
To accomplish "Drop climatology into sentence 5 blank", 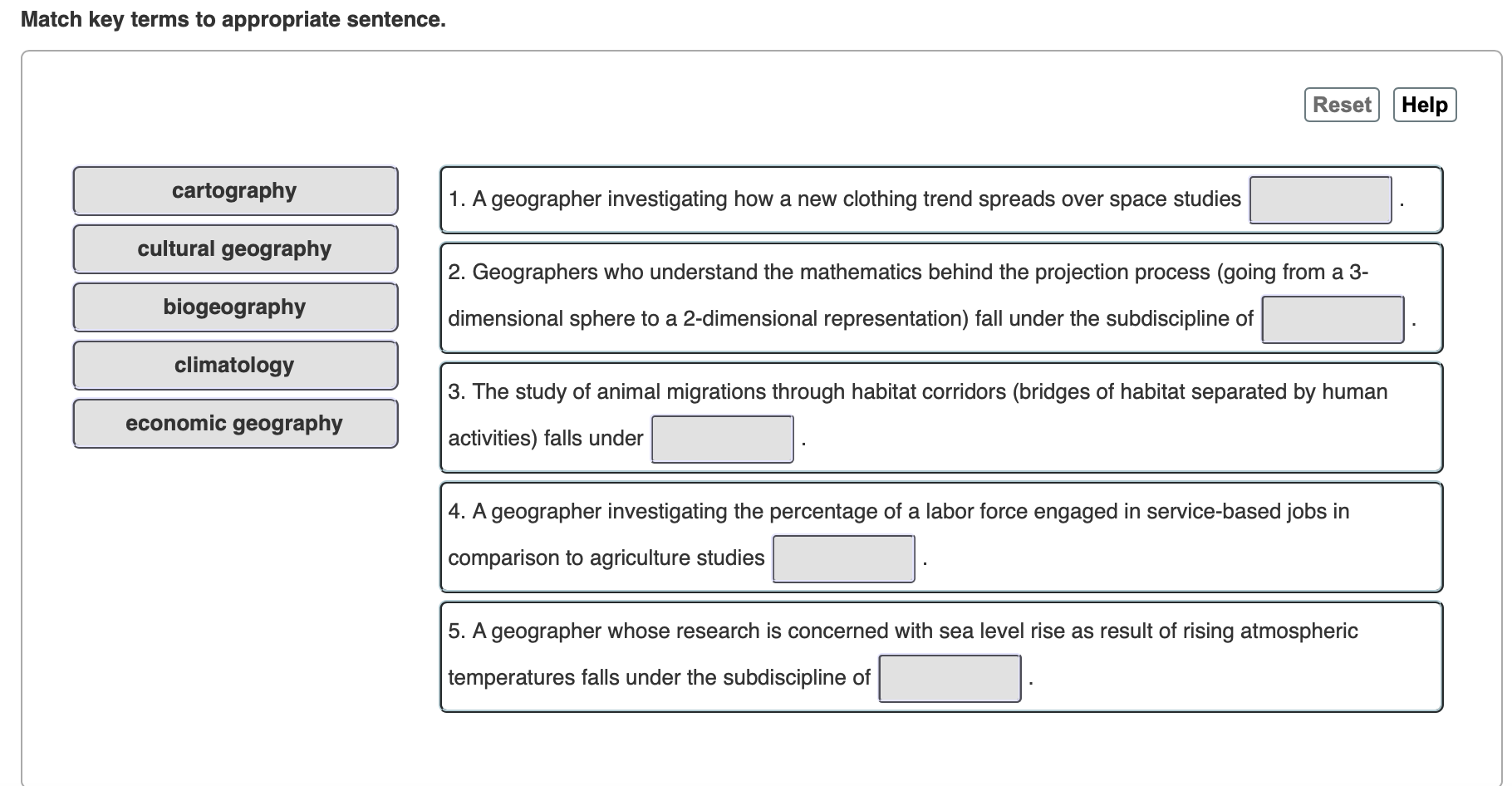I will pyautogui.click(x=950, y=678).
